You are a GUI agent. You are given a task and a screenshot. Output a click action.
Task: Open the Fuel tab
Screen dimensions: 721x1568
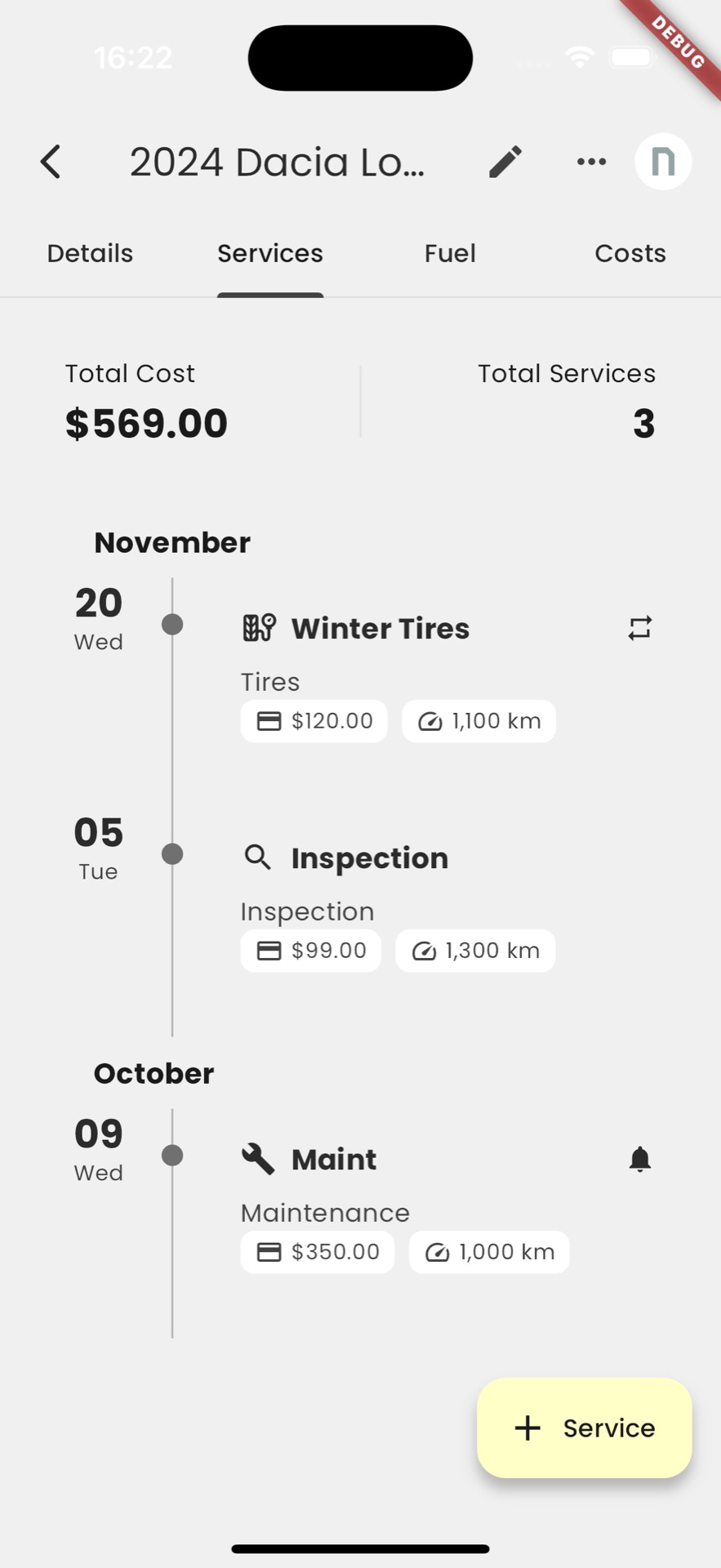450,254
